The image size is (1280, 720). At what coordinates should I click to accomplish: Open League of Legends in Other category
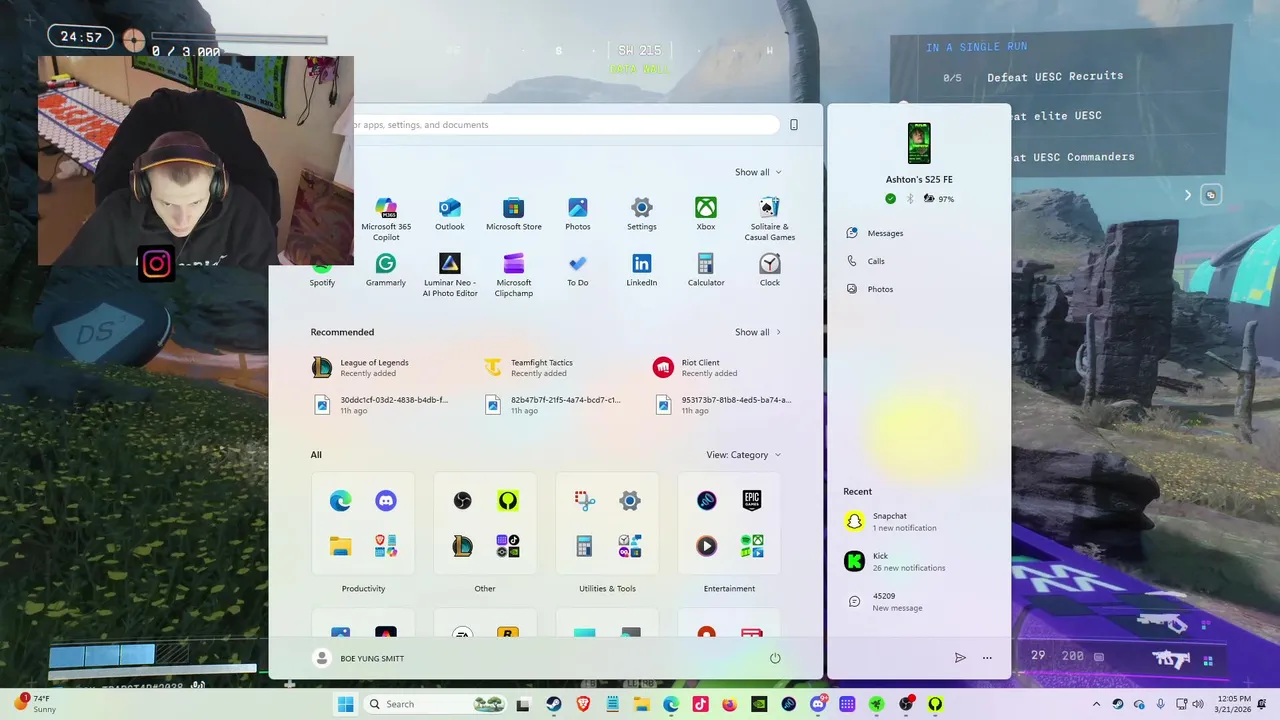[462, 546]
